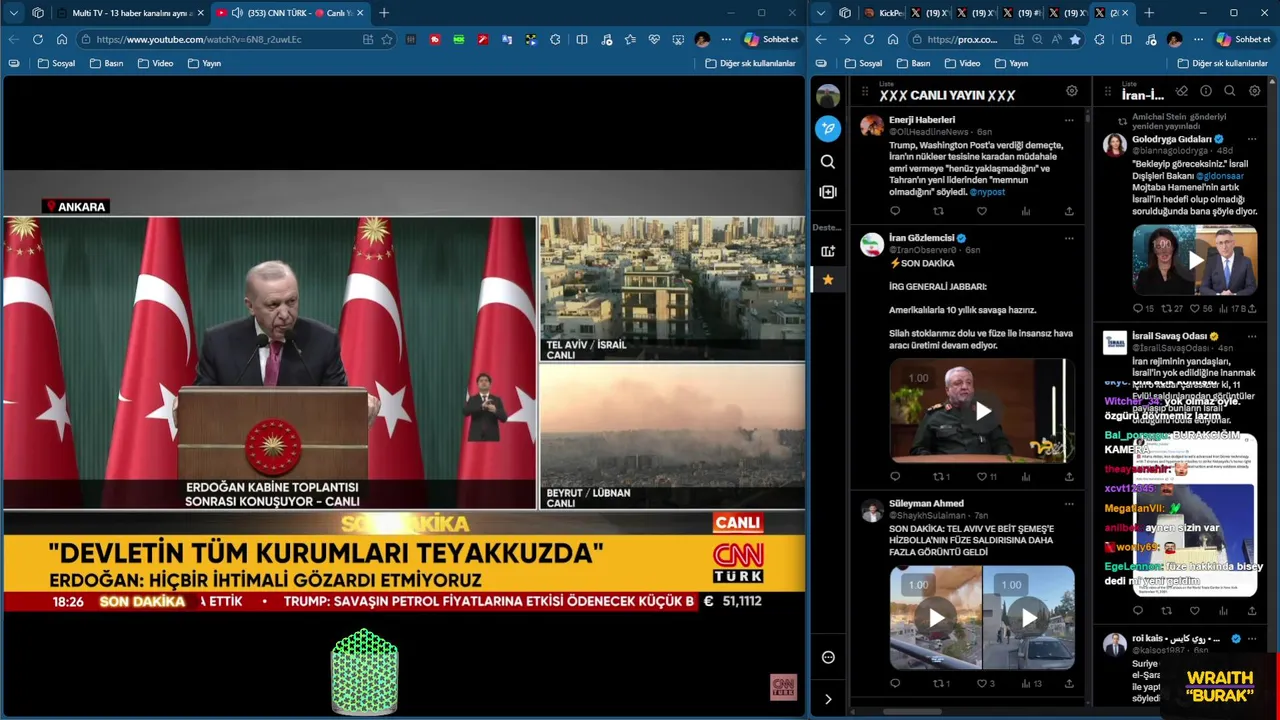1280x720 pixels.
Task: Open Video bookmarks folder in right browser
Action: coord(964,63)
